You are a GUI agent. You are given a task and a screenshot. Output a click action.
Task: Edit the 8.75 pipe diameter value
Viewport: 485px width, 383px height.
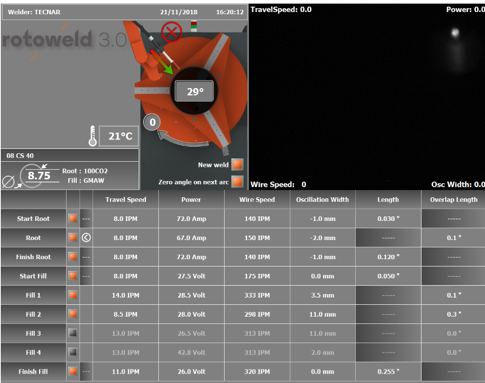tap(39, 175)
